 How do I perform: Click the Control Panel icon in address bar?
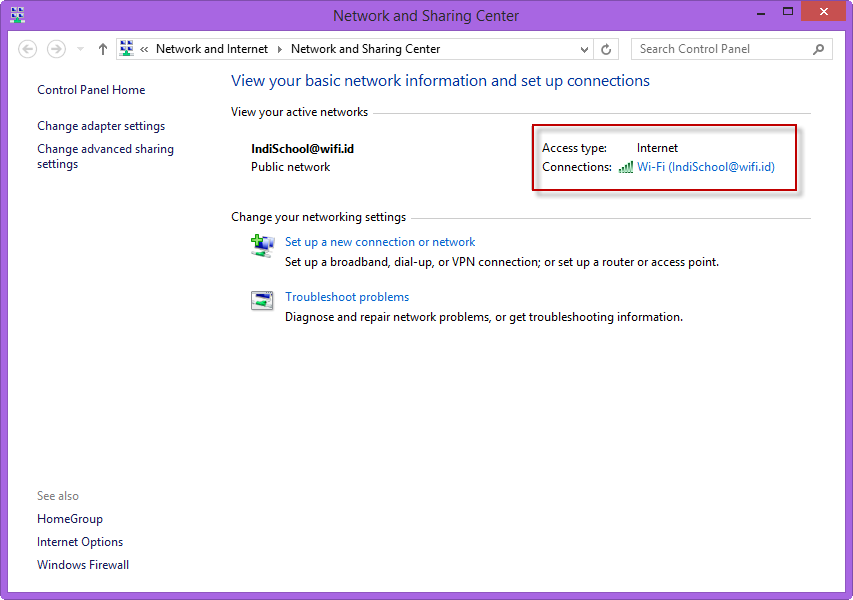[x=127, y=48]
